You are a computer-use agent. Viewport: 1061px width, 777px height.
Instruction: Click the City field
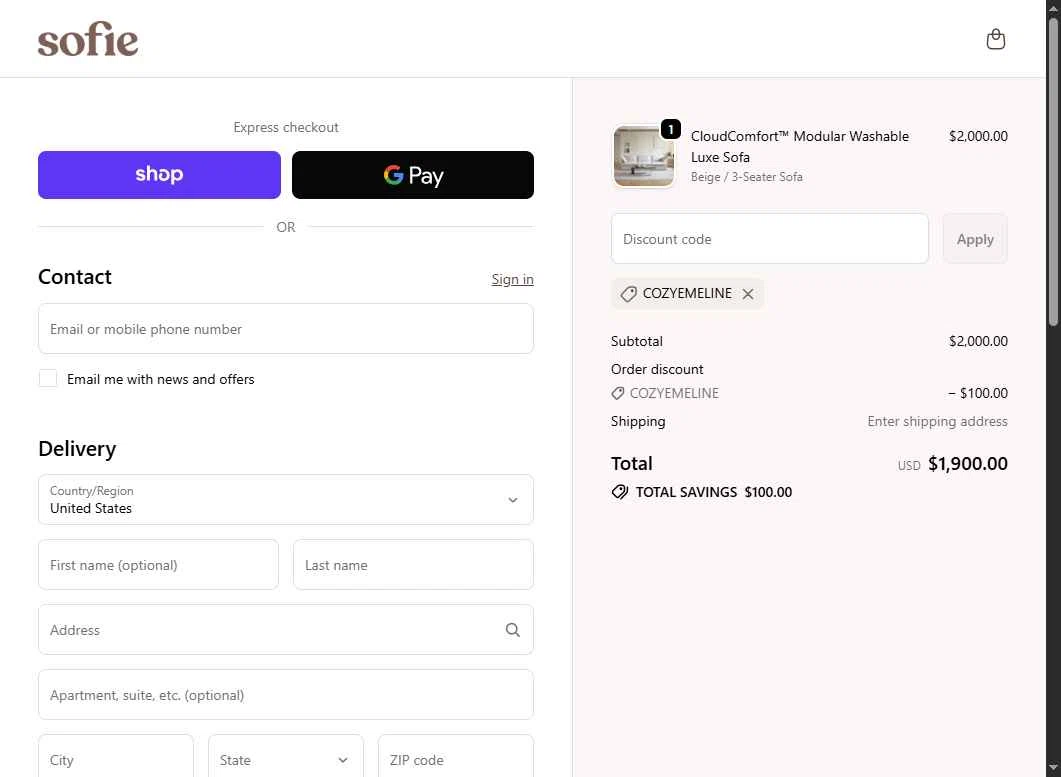click(116, 757)
